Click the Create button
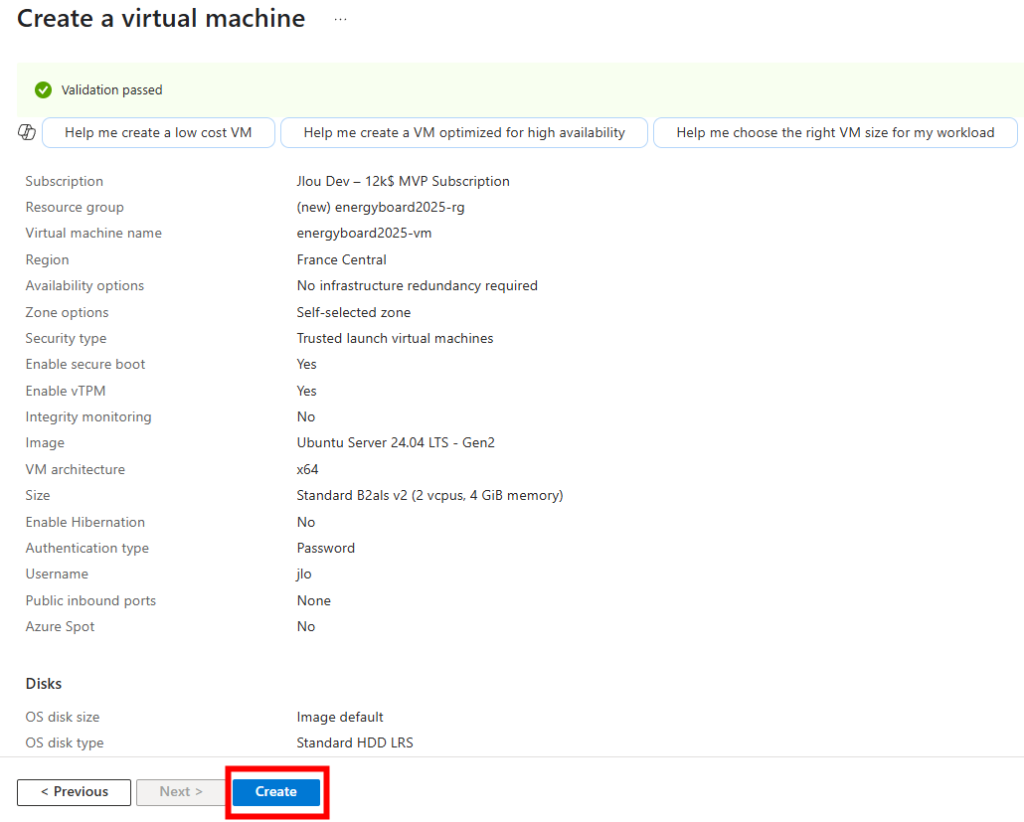Viewport: 1024px width, 822px height. 276,791
